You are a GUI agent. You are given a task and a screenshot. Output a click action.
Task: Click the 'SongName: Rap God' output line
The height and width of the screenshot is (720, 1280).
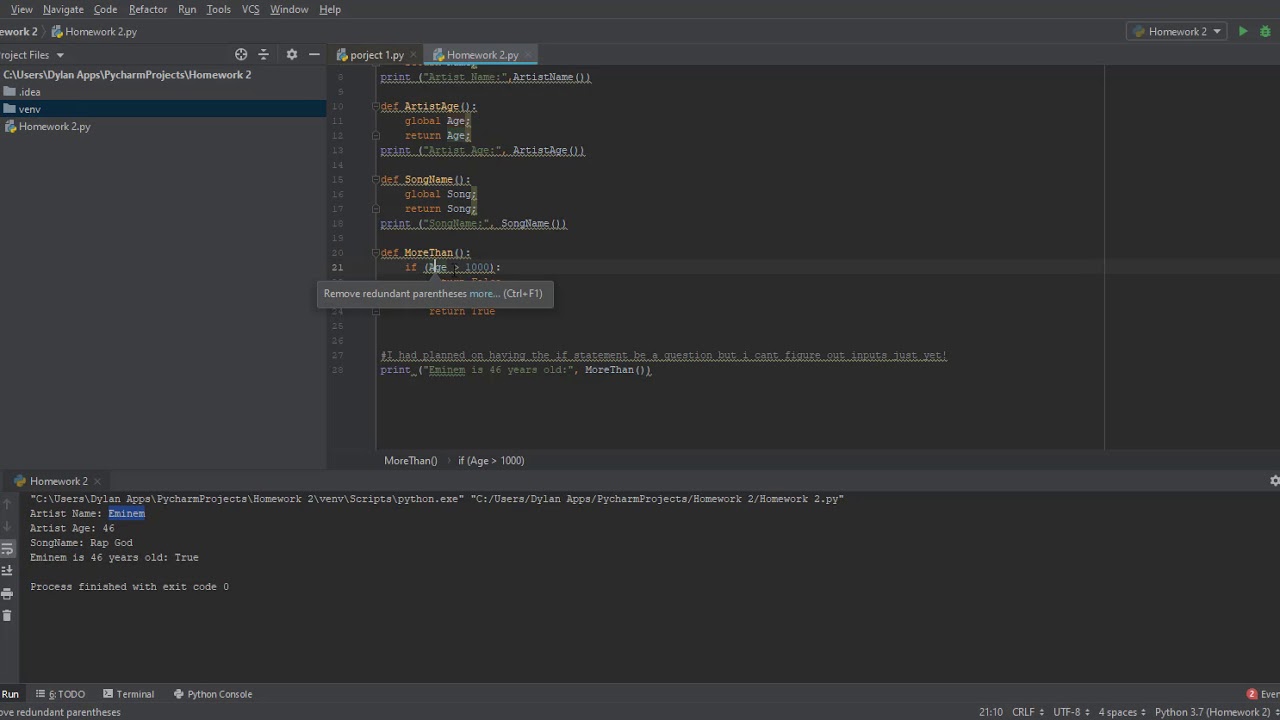pos(81,543)
